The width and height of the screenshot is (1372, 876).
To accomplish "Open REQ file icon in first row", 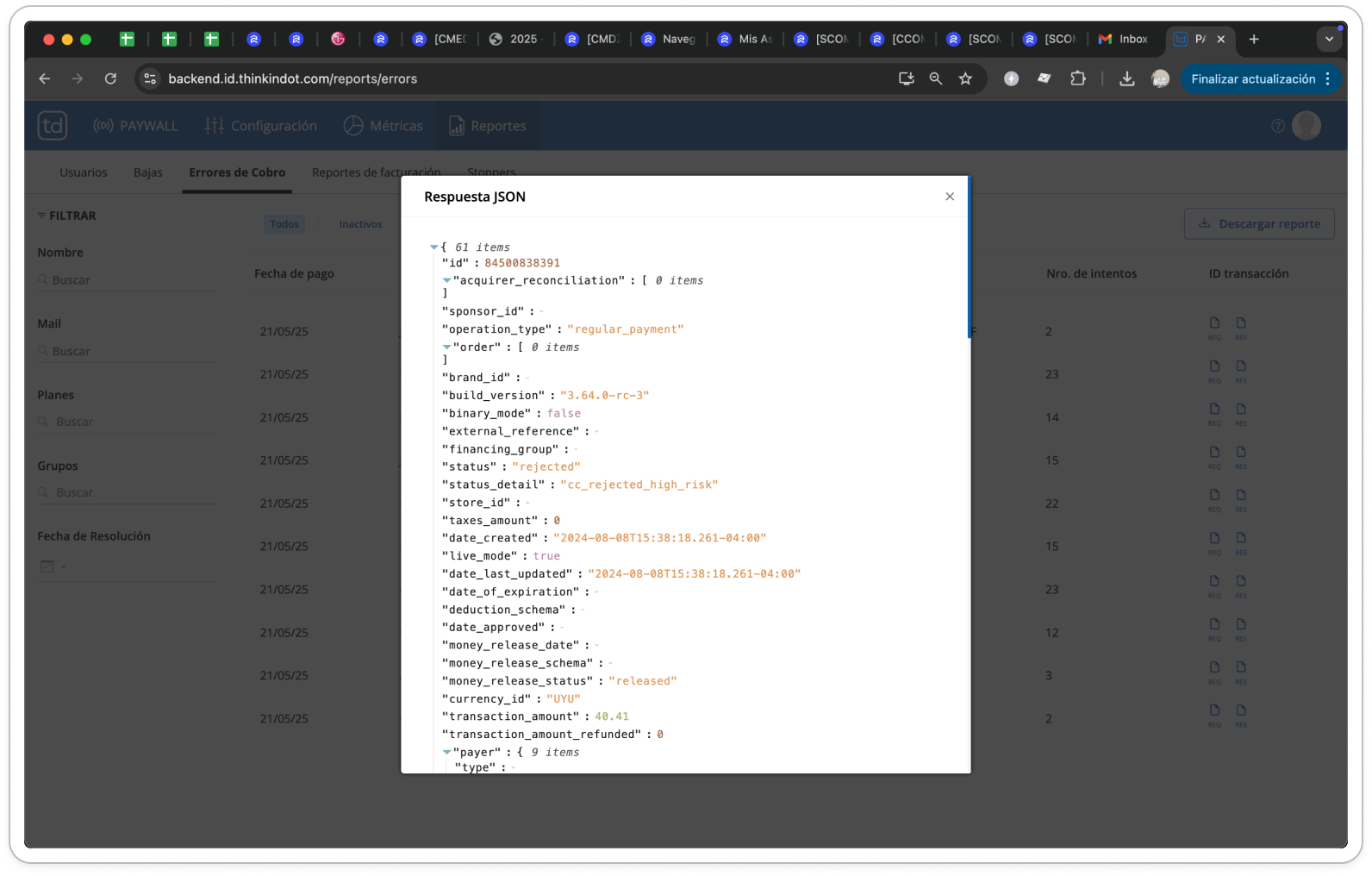I will point(1214,326).
